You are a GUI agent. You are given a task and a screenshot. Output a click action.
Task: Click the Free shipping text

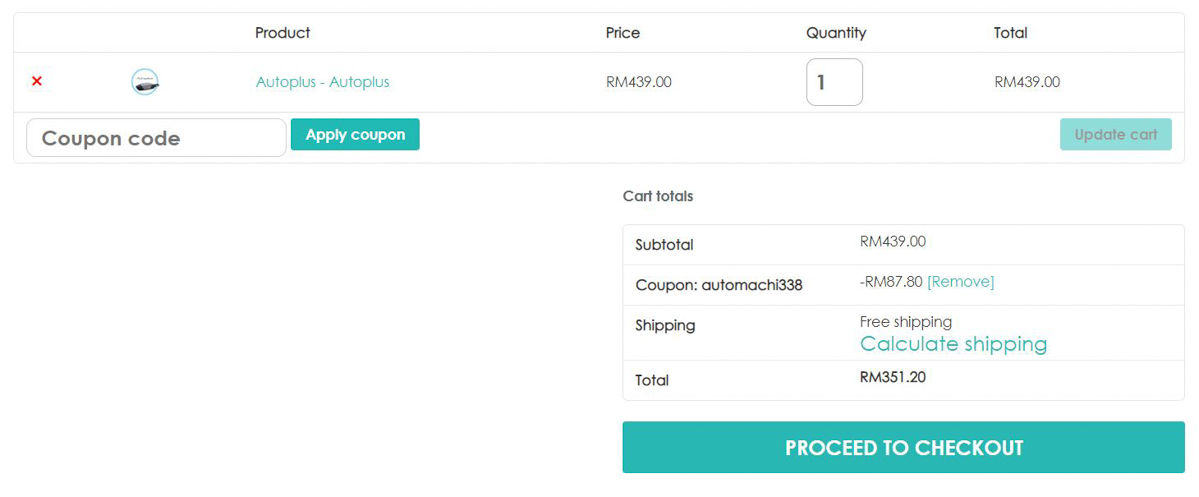pyautogui.click(x=905, y=322)
